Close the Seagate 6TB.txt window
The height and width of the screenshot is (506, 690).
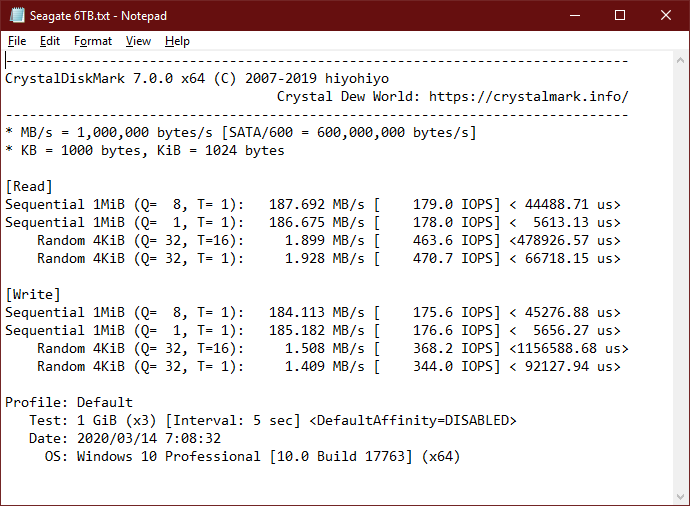(x=665, y=15)
